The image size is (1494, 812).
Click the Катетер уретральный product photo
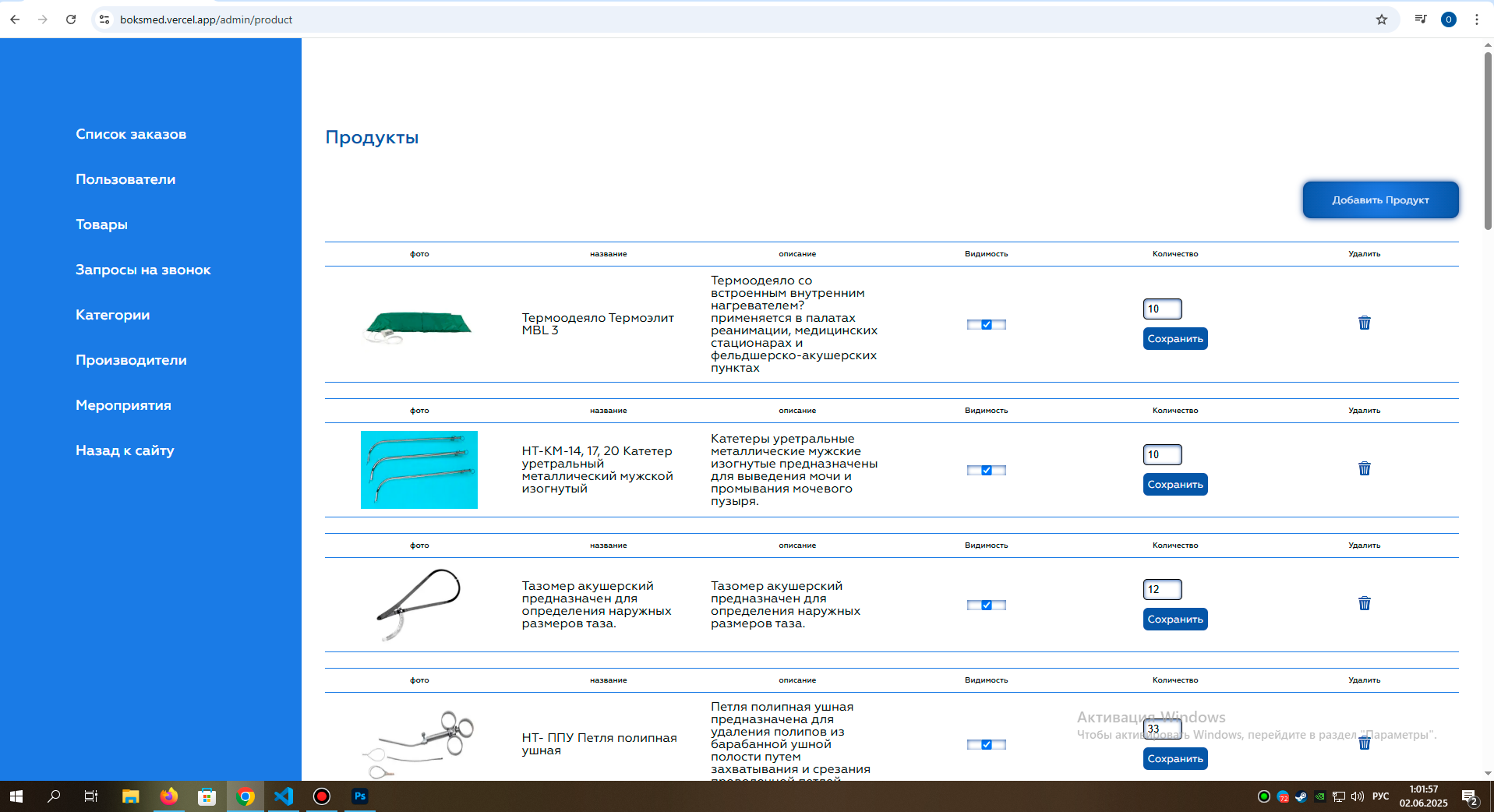(419, 470)
